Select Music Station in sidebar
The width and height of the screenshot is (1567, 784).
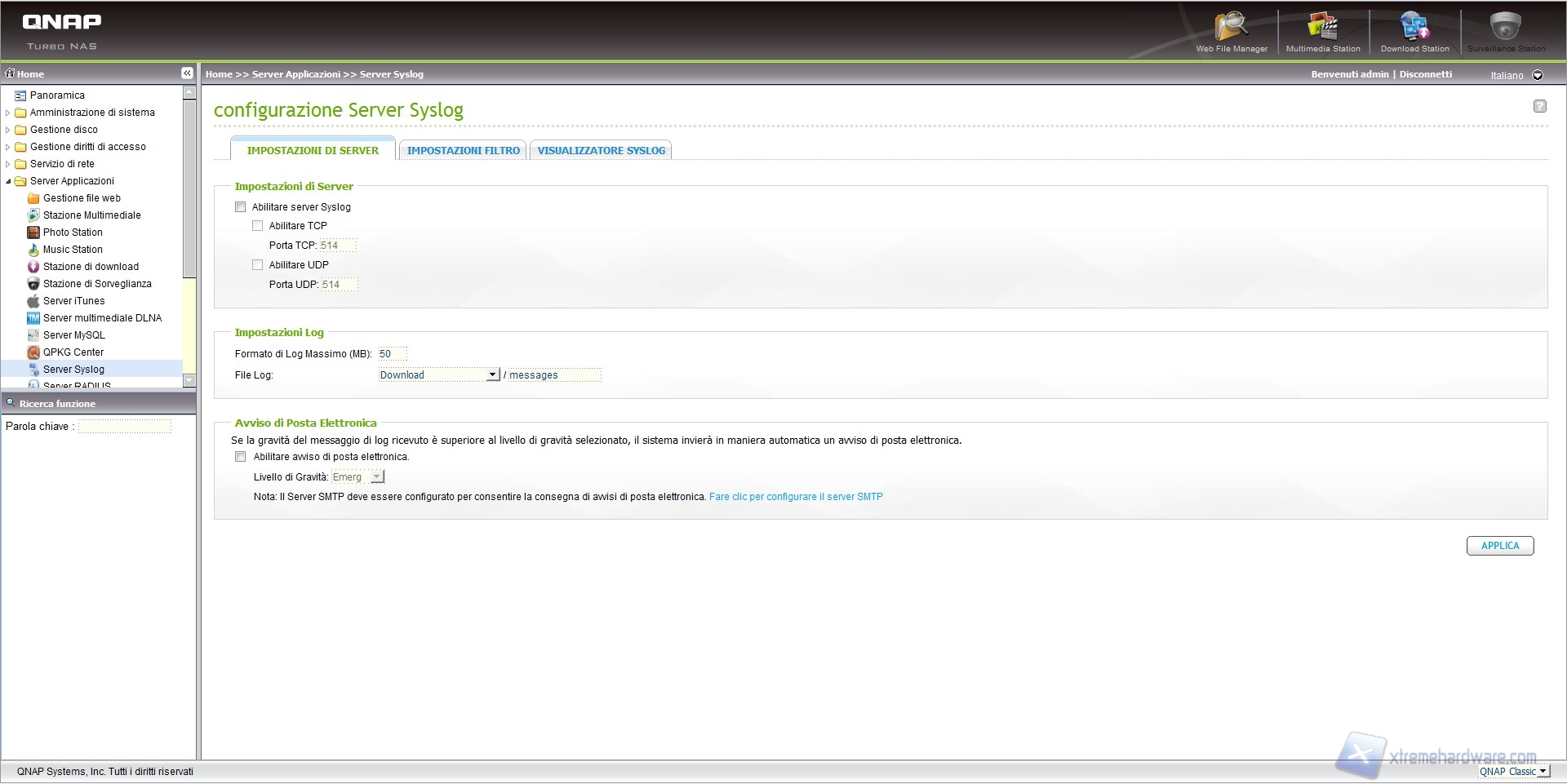coord(73,250)
